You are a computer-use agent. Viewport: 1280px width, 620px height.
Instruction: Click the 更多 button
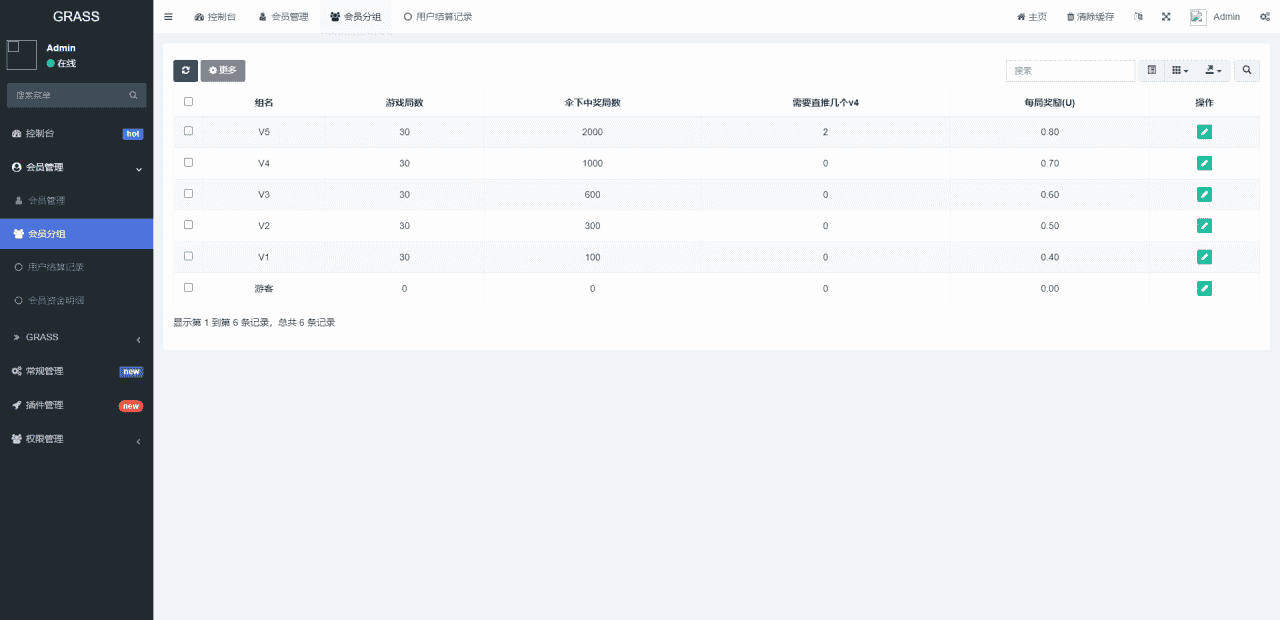pos(222,70)
